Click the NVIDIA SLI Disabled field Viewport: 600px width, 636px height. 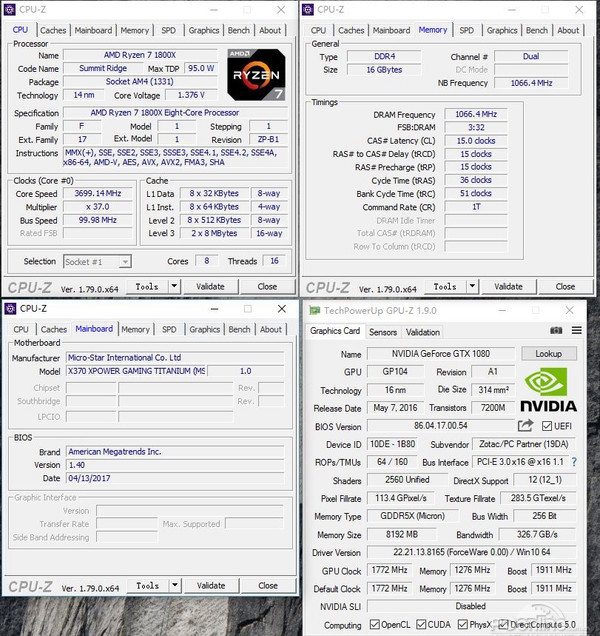coord(472,606)
